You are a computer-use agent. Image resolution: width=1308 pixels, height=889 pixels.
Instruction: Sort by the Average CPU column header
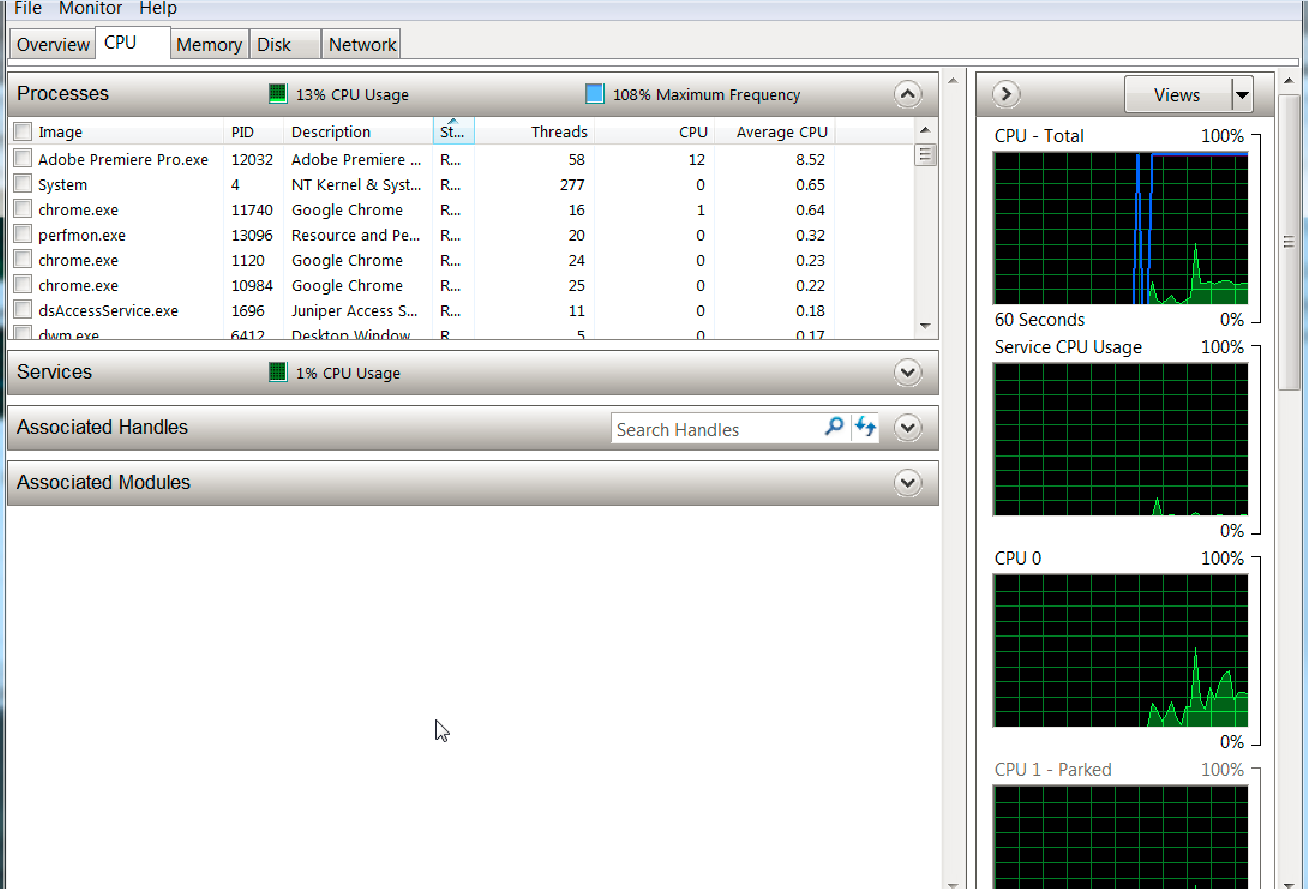(x=775, y=131)
